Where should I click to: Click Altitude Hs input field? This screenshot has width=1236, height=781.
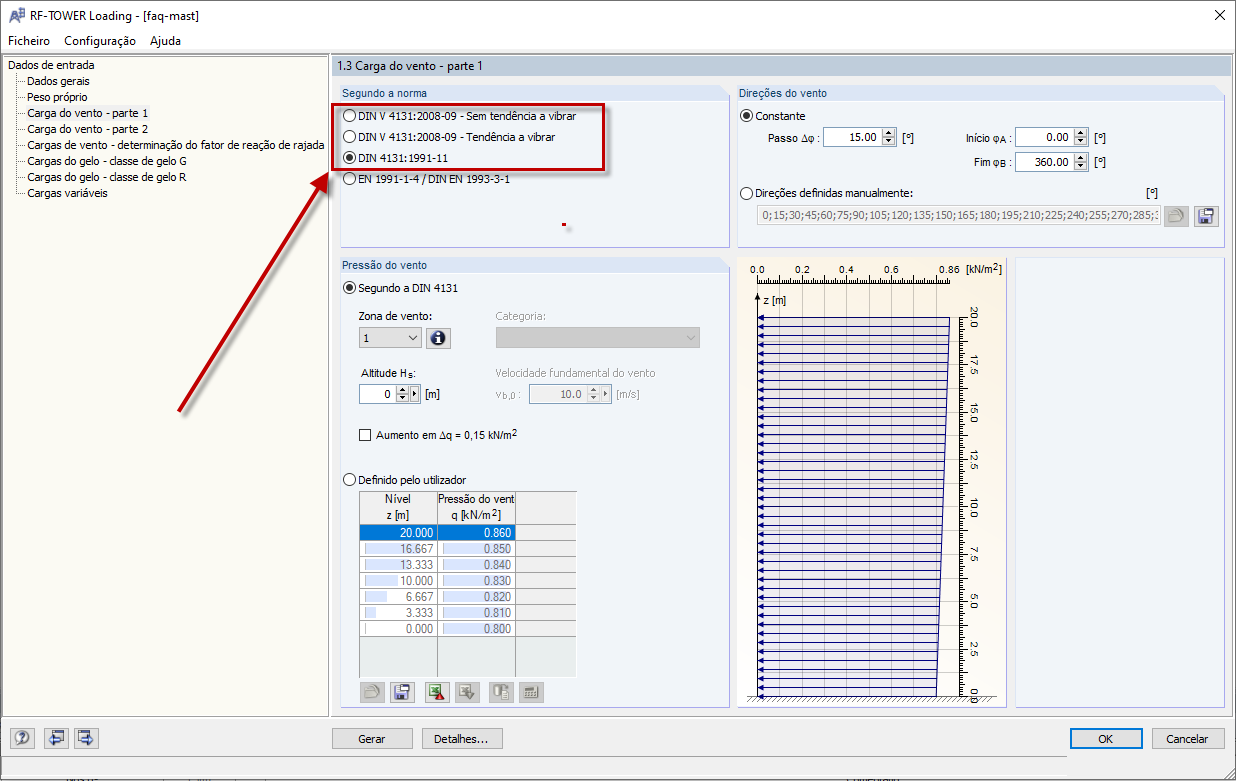click(x=377, y=394)
